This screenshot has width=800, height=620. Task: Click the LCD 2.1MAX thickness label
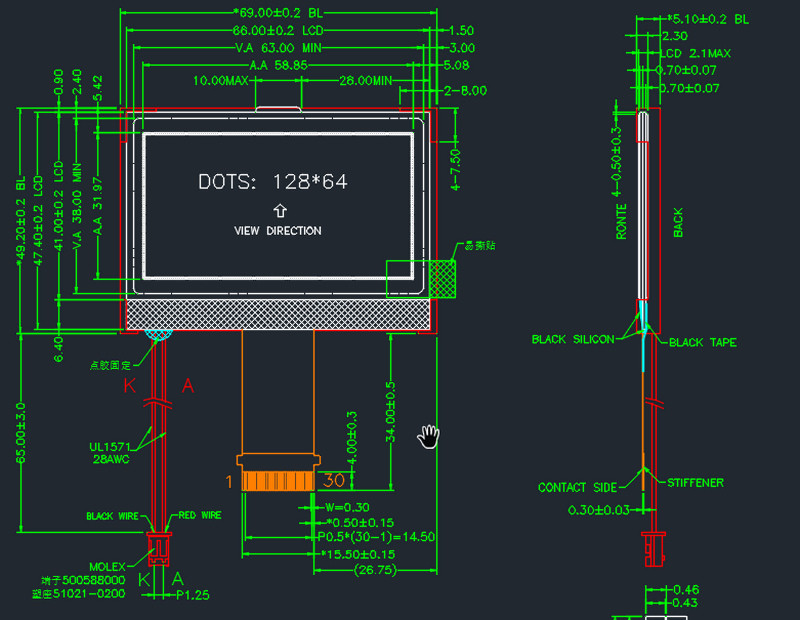tap(695, 54)
